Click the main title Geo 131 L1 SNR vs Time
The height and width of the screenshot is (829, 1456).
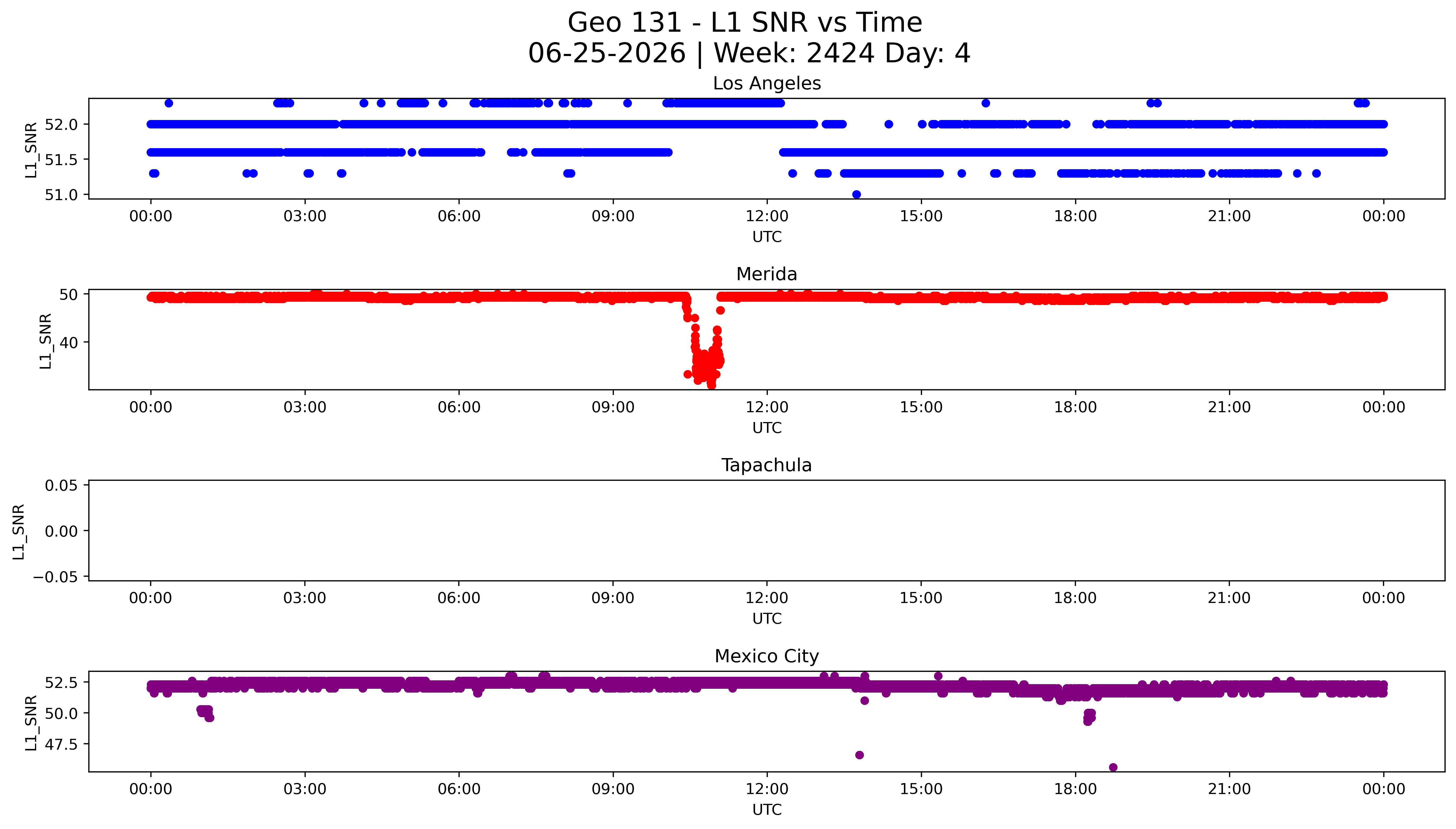pyautogui.click(x=745, y=23)
